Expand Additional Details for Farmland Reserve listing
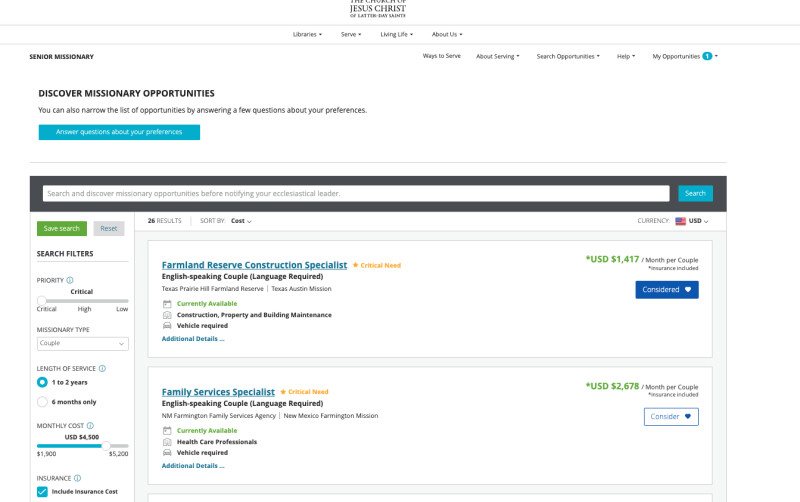The image size is (800, 502). pos(193,339)
